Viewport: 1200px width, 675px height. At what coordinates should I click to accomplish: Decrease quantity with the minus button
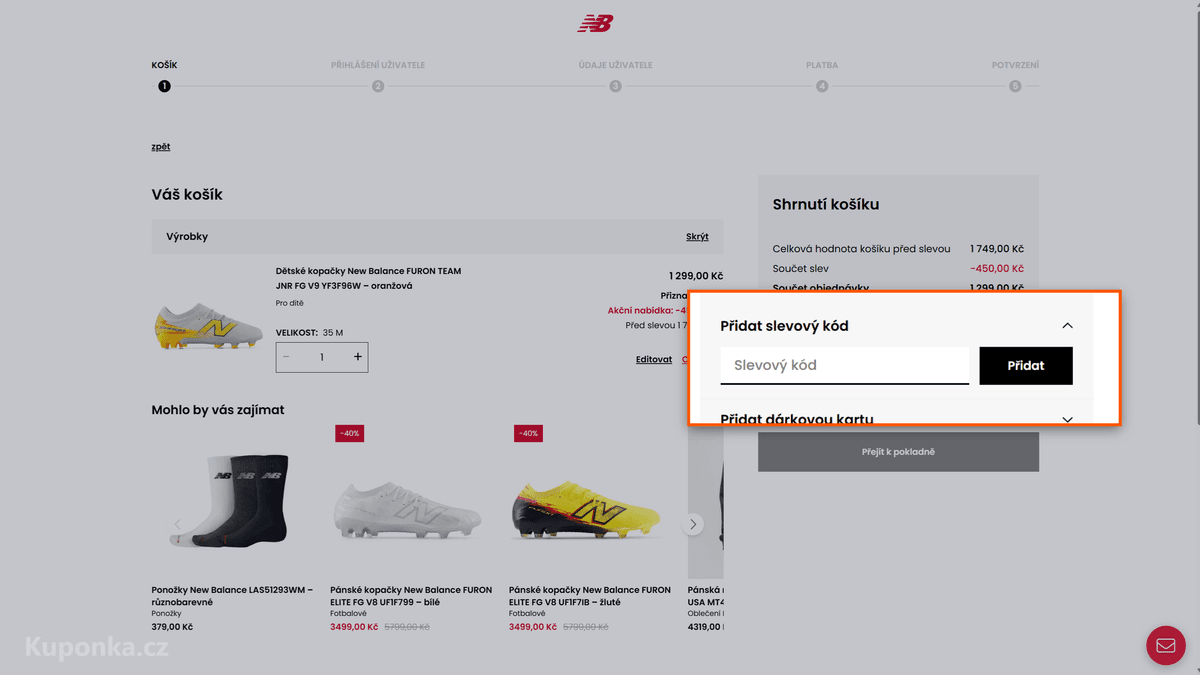(286, 357)
